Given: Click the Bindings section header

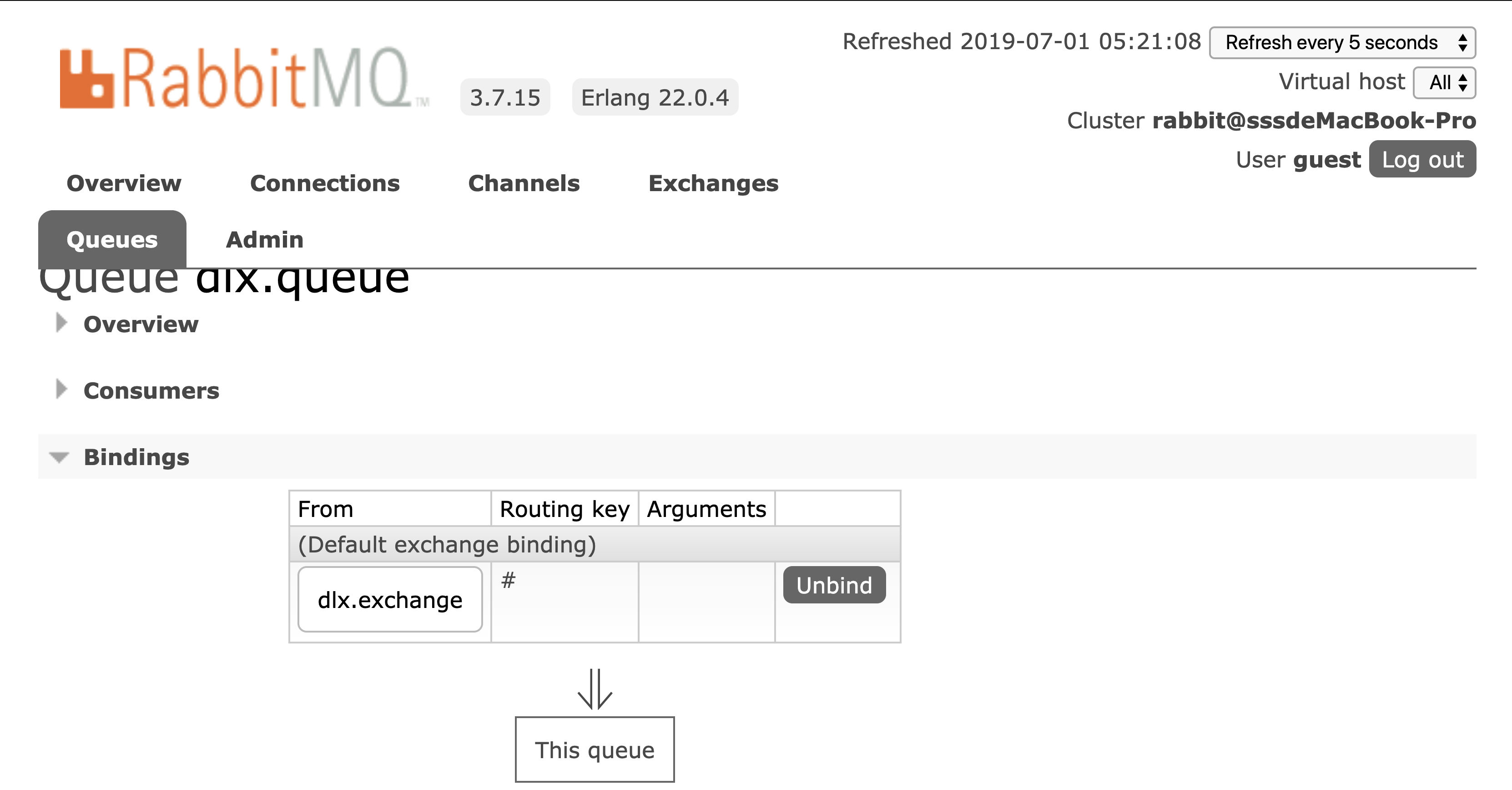Looking at the screenshot, I should 136,457.
